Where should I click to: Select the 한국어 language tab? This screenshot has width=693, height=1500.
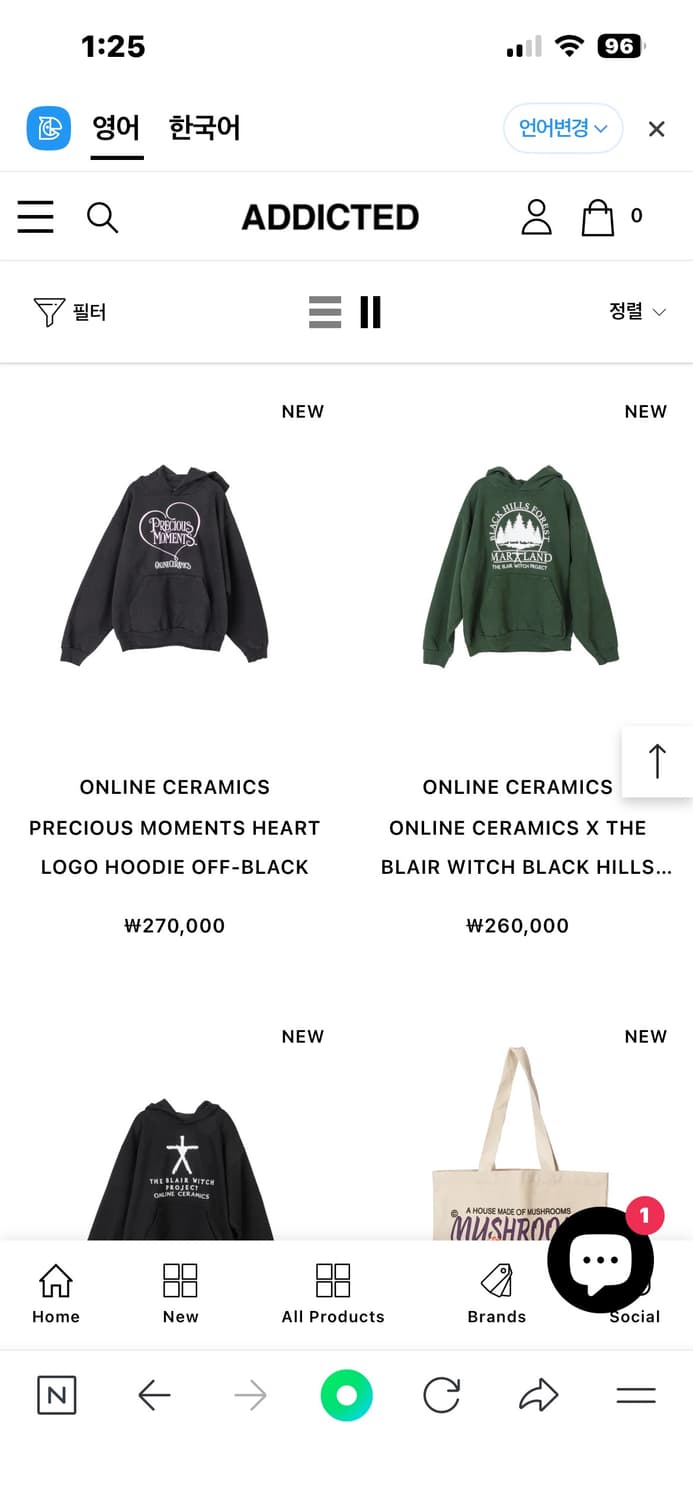(204, 128)
